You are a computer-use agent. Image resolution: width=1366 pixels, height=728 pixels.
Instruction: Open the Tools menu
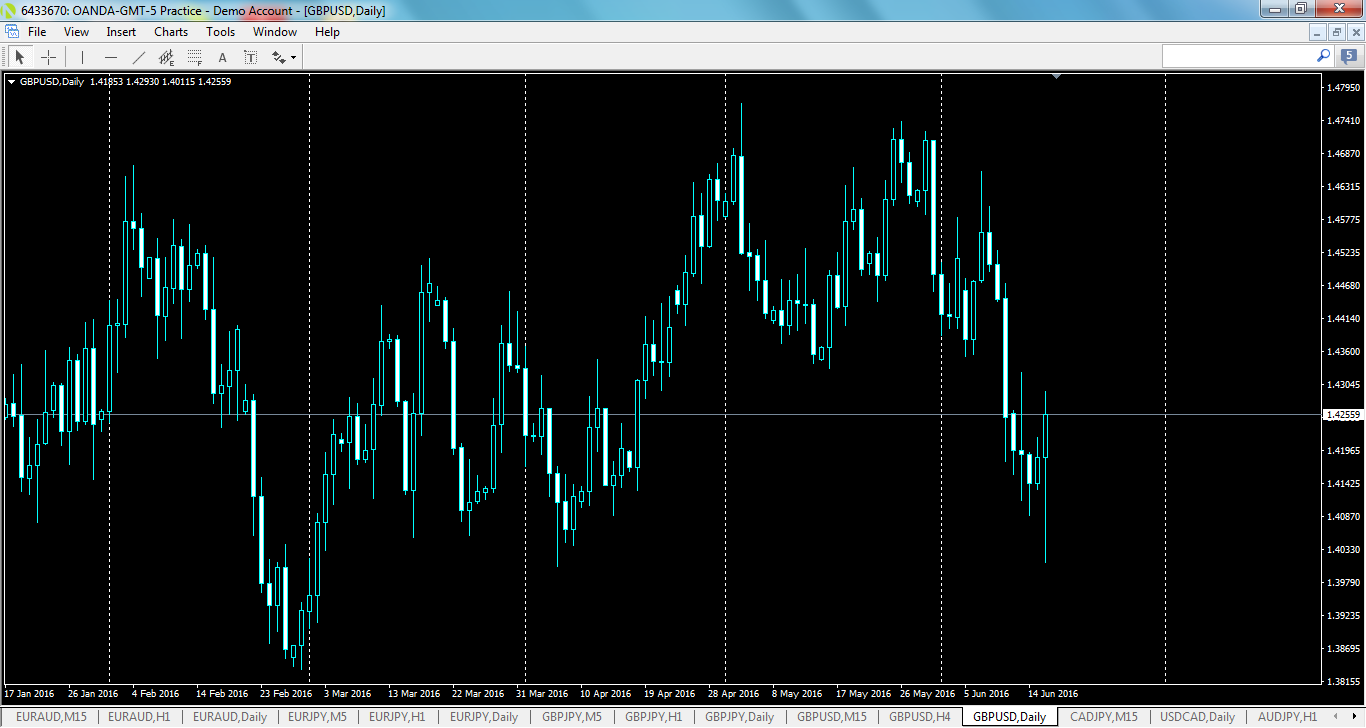pyautogui.click(x=220, y=31)
